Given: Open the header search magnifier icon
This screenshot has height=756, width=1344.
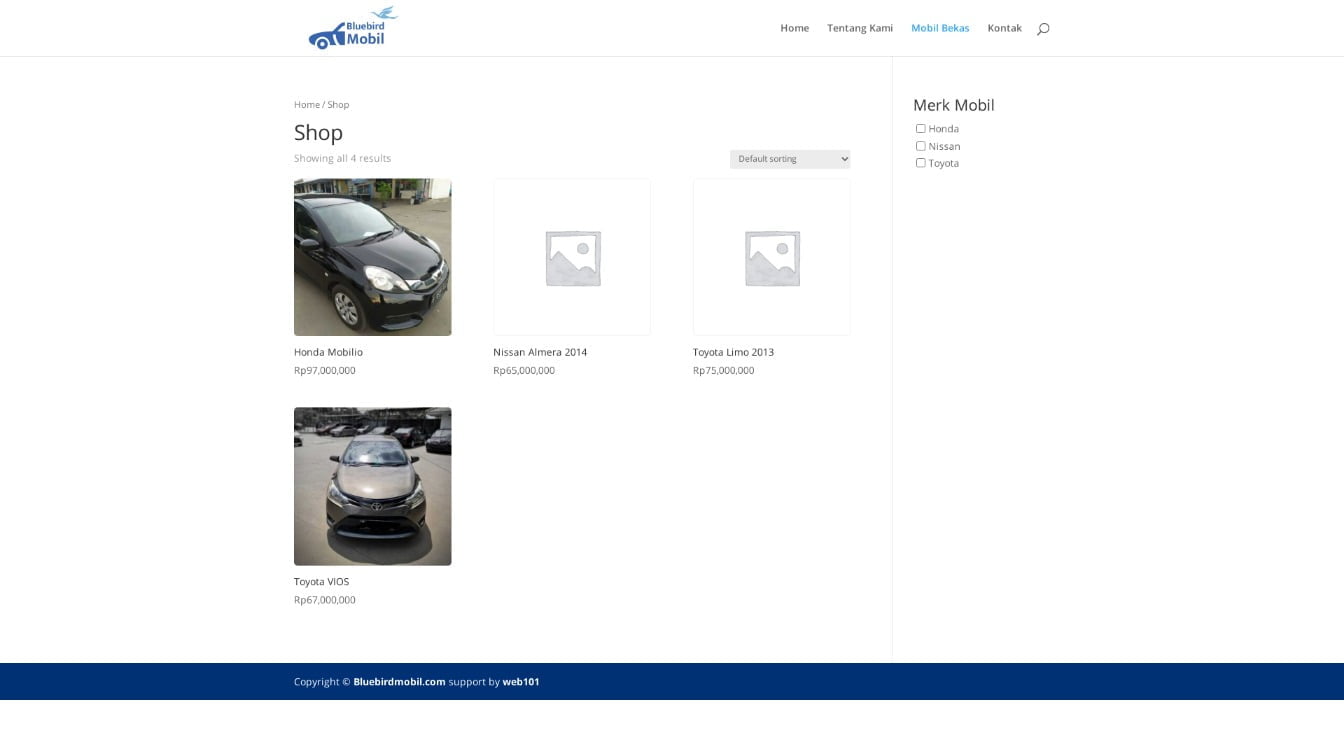Looking at the screenshot, I should pos(1043,29).
